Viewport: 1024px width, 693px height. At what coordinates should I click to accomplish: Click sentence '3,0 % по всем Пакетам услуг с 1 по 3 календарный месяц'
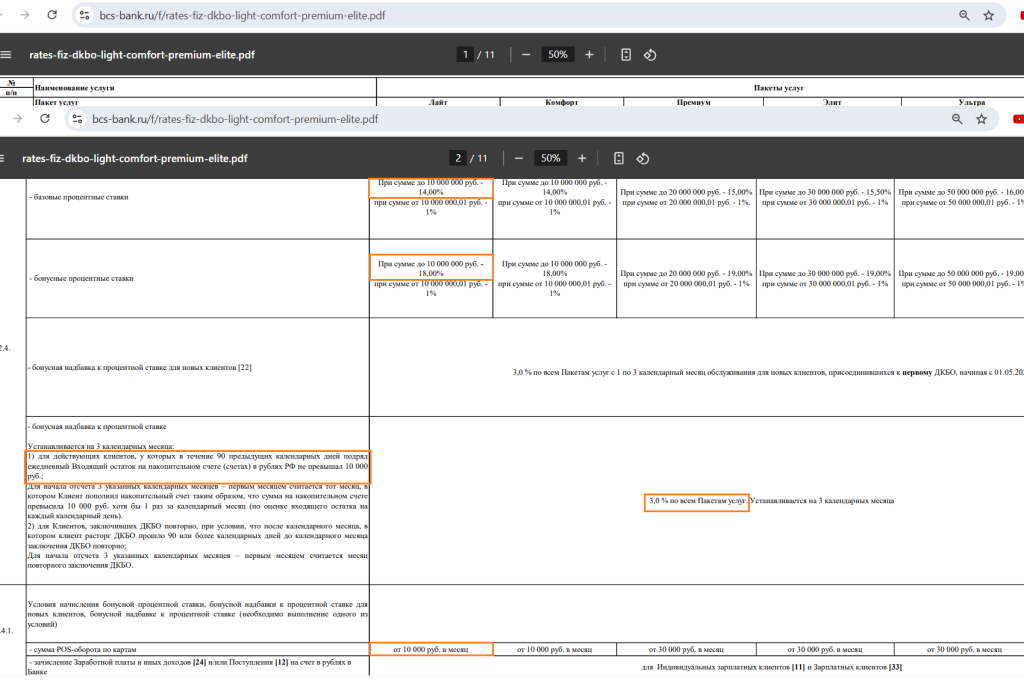pos(768,372)
